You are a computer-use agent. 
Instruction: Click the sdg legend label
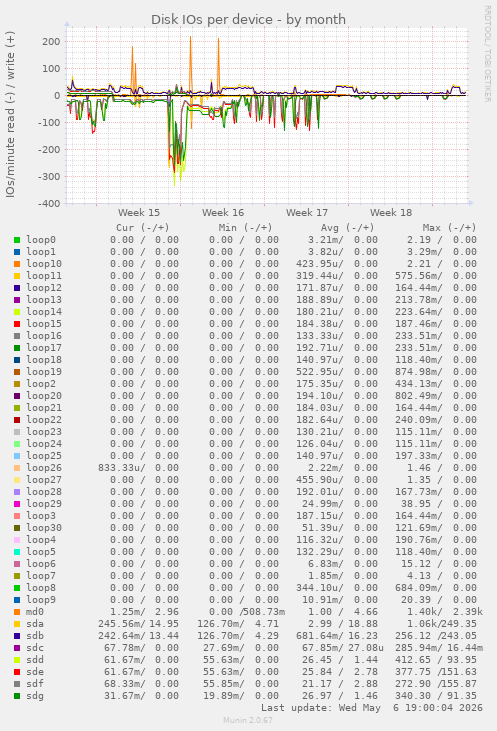tap(35, 696)
